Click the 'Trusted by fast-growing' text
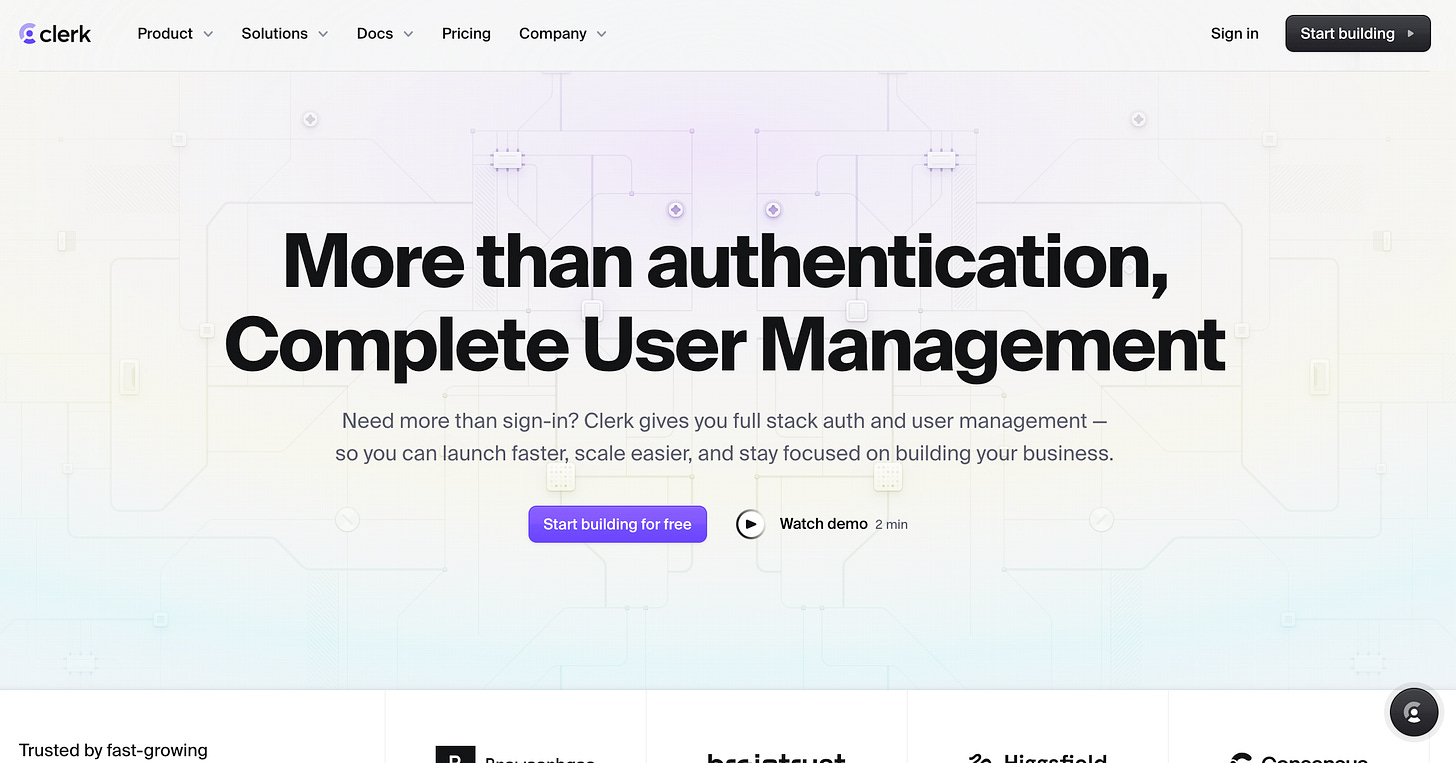 coord(113,751)
